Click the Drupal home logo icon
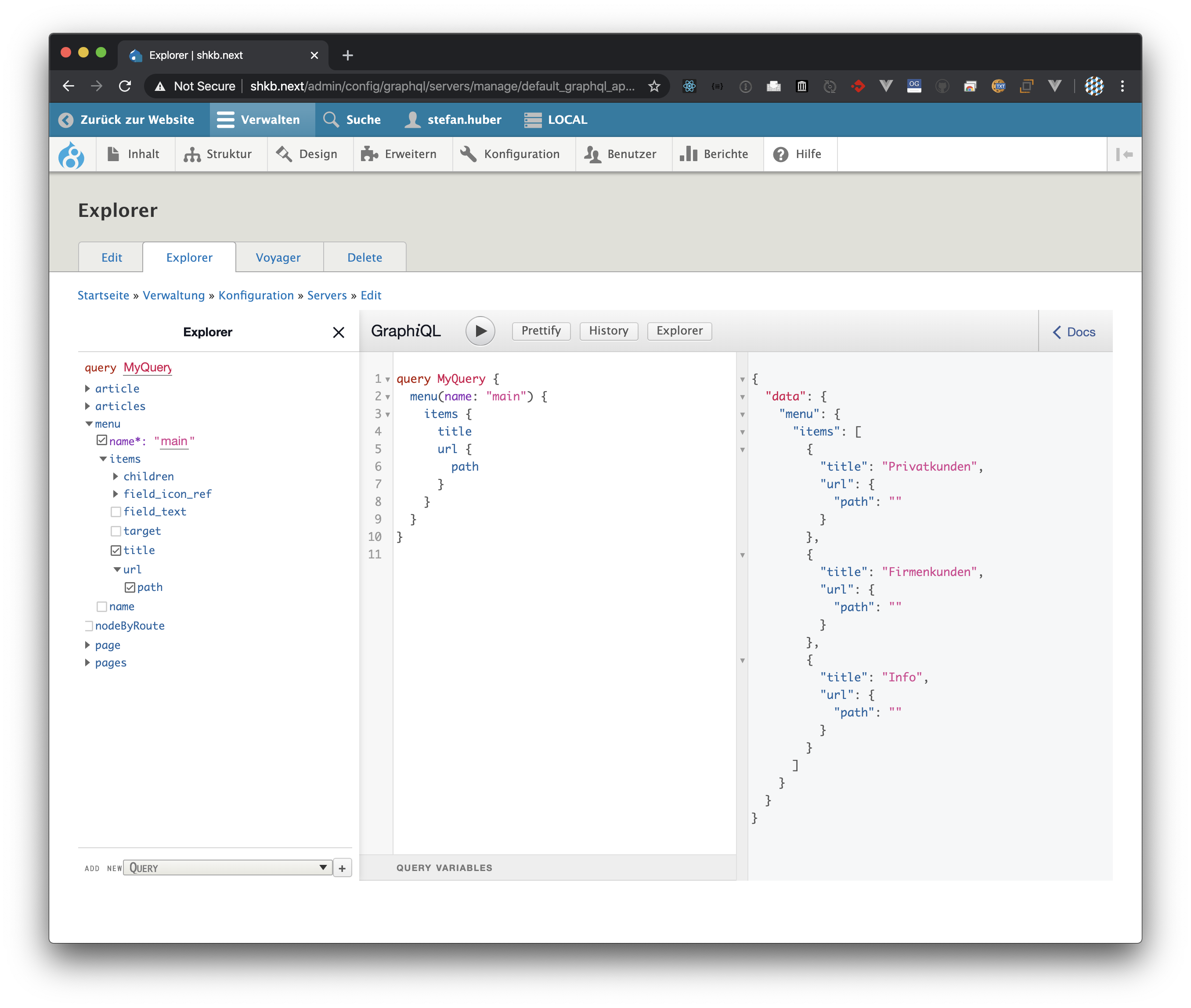 point(72,155)
